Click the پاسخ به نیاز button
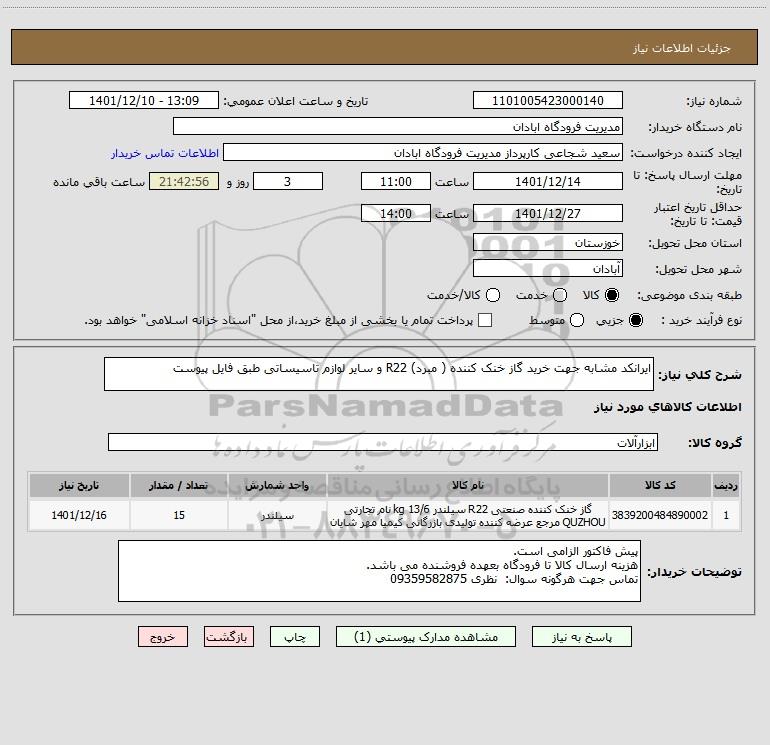This screenshot has width=770, height=745. coord(581,637)
